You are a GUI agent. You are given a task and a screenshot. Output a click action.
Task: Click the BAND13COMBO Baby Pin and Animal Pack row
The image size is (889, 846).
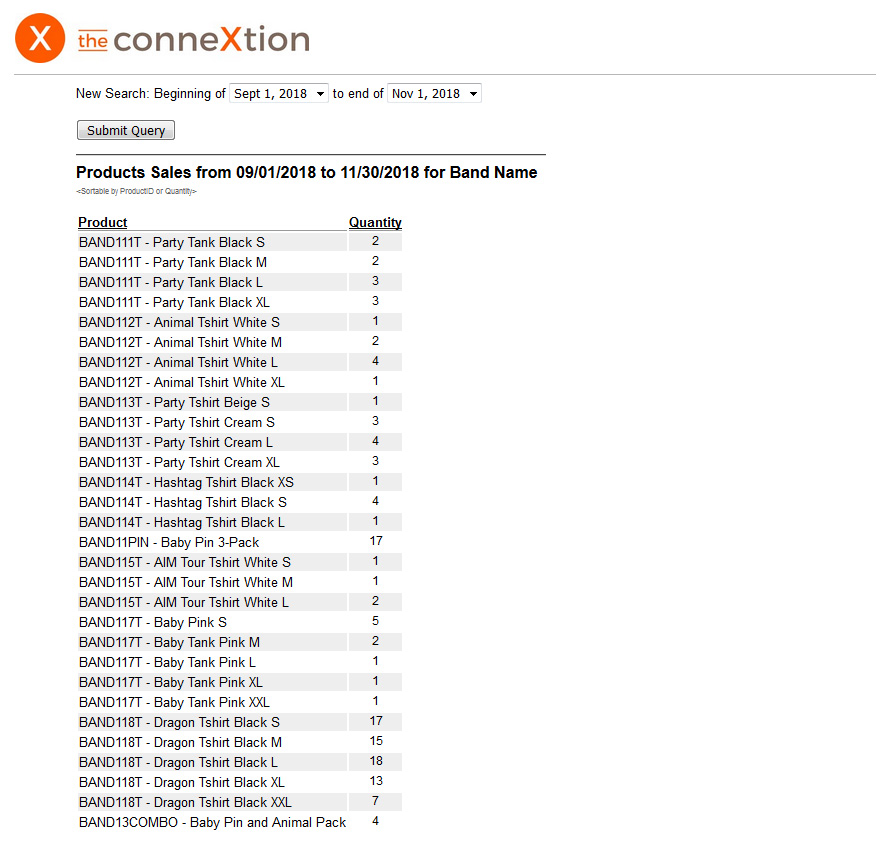coord(212,822)
